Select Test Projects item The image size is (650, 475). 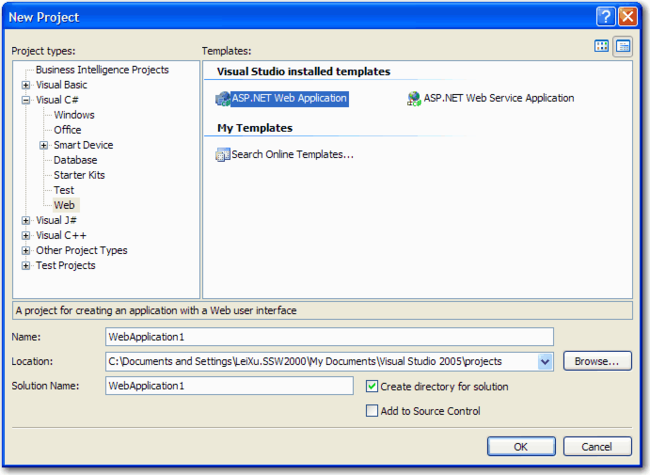(x=65, y=266)
